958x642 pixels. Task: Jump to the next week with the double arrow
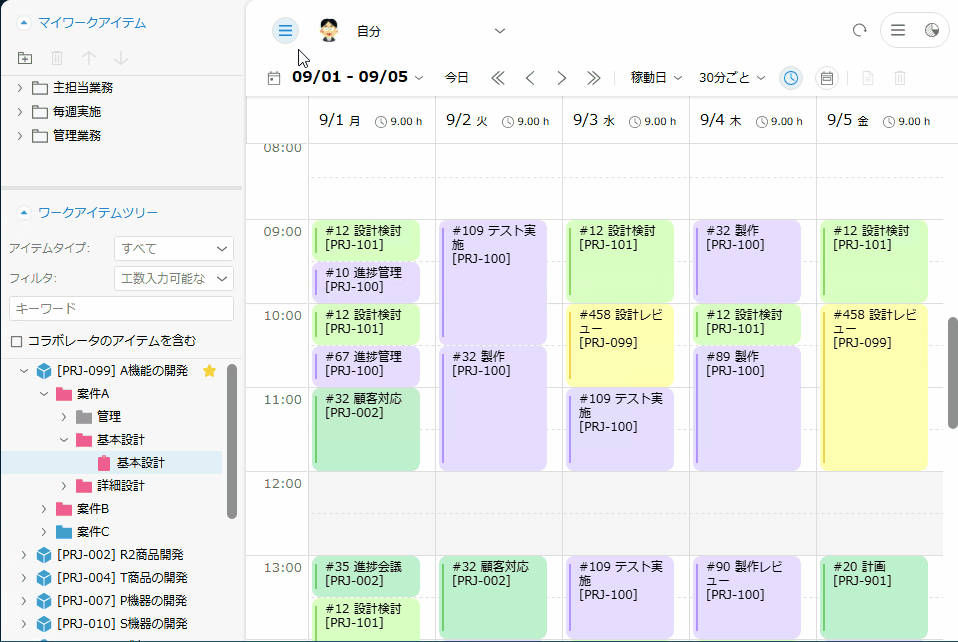593,78
